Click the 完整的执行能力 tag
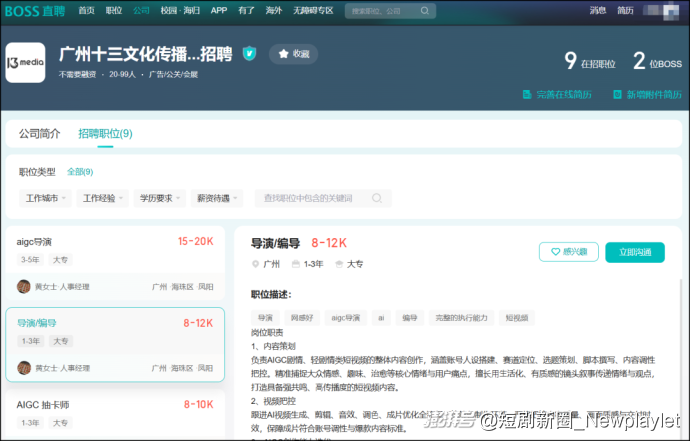 [461, 318]
